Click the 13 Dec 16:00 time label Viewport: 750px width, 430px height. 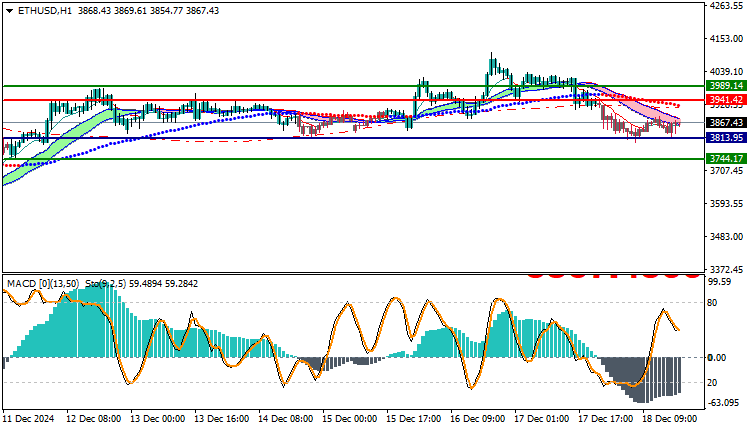point(221,419)
